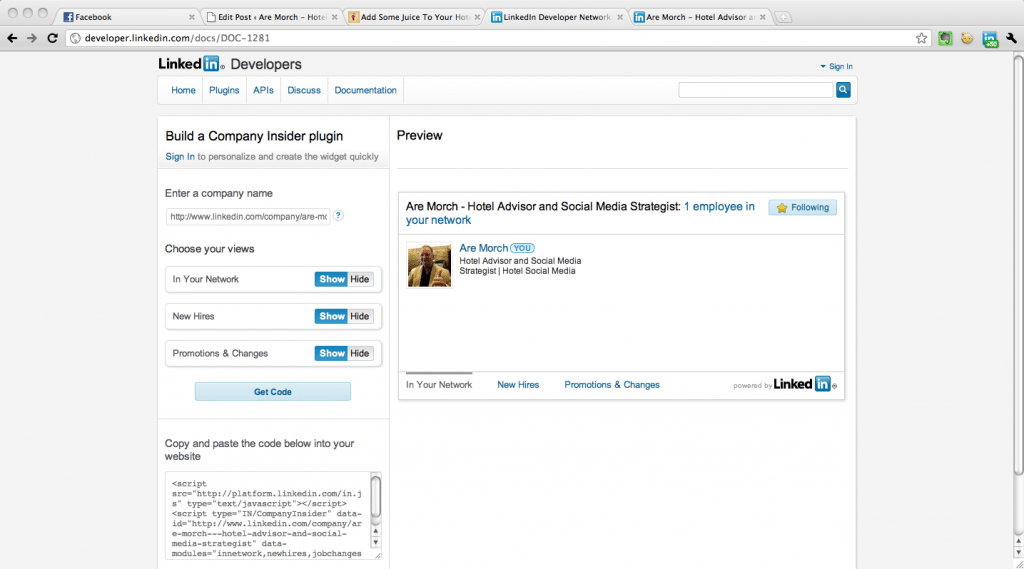Click the LinkedIn Developers logo

[230, 64]
